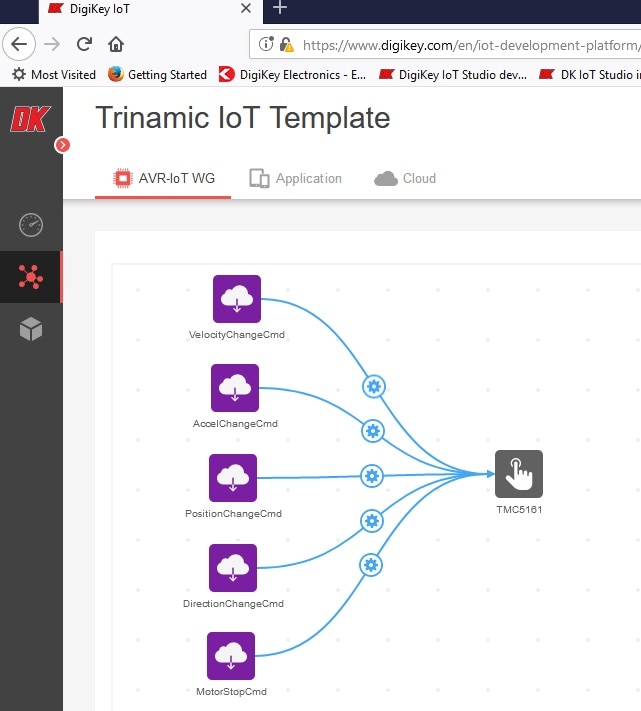
Task: Expand the sidebar with red arrow
Action: coord(63,145)
